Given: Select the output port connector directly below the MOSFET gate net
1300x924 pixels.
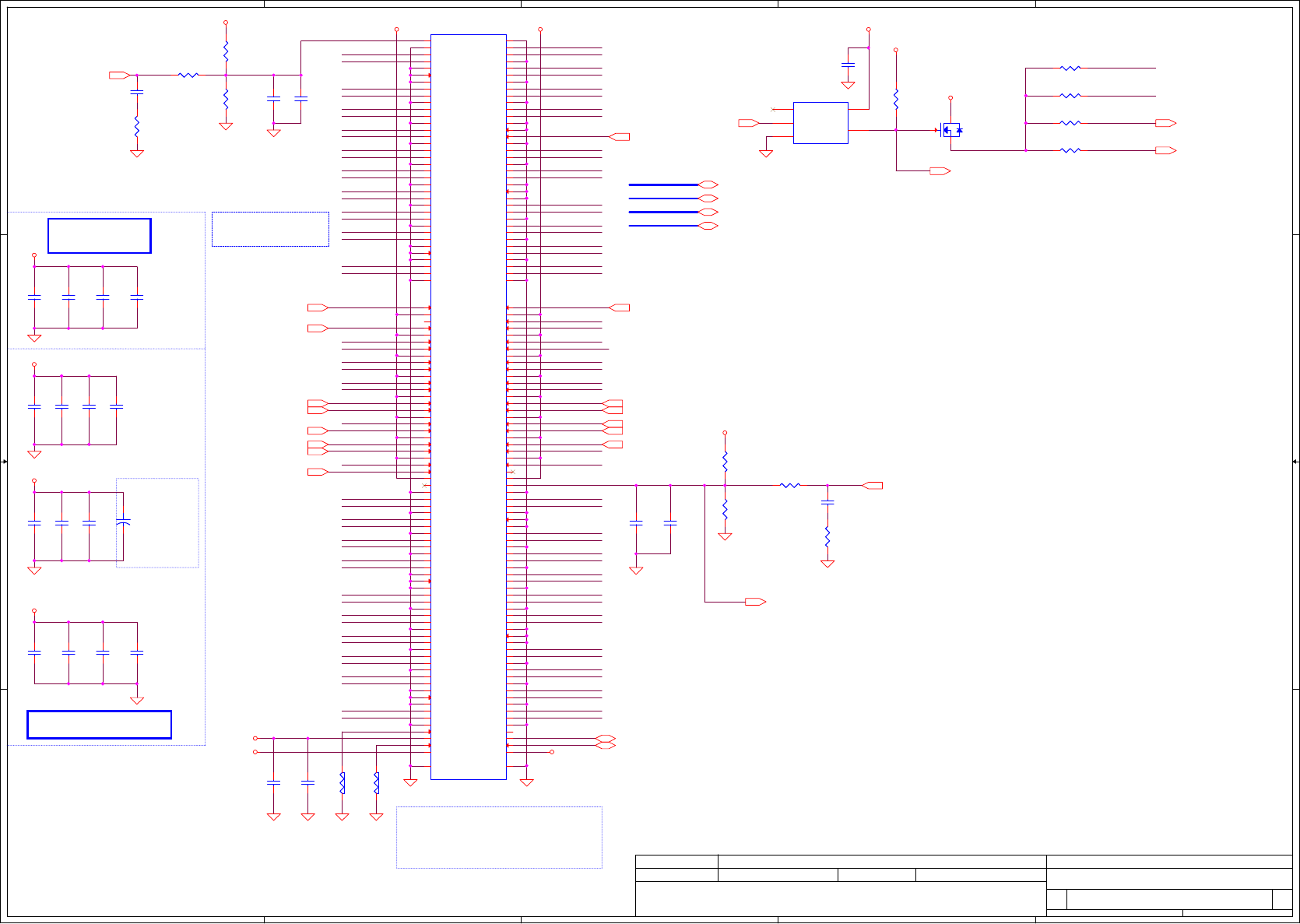Looking at the screenshot, I should 940,170.
